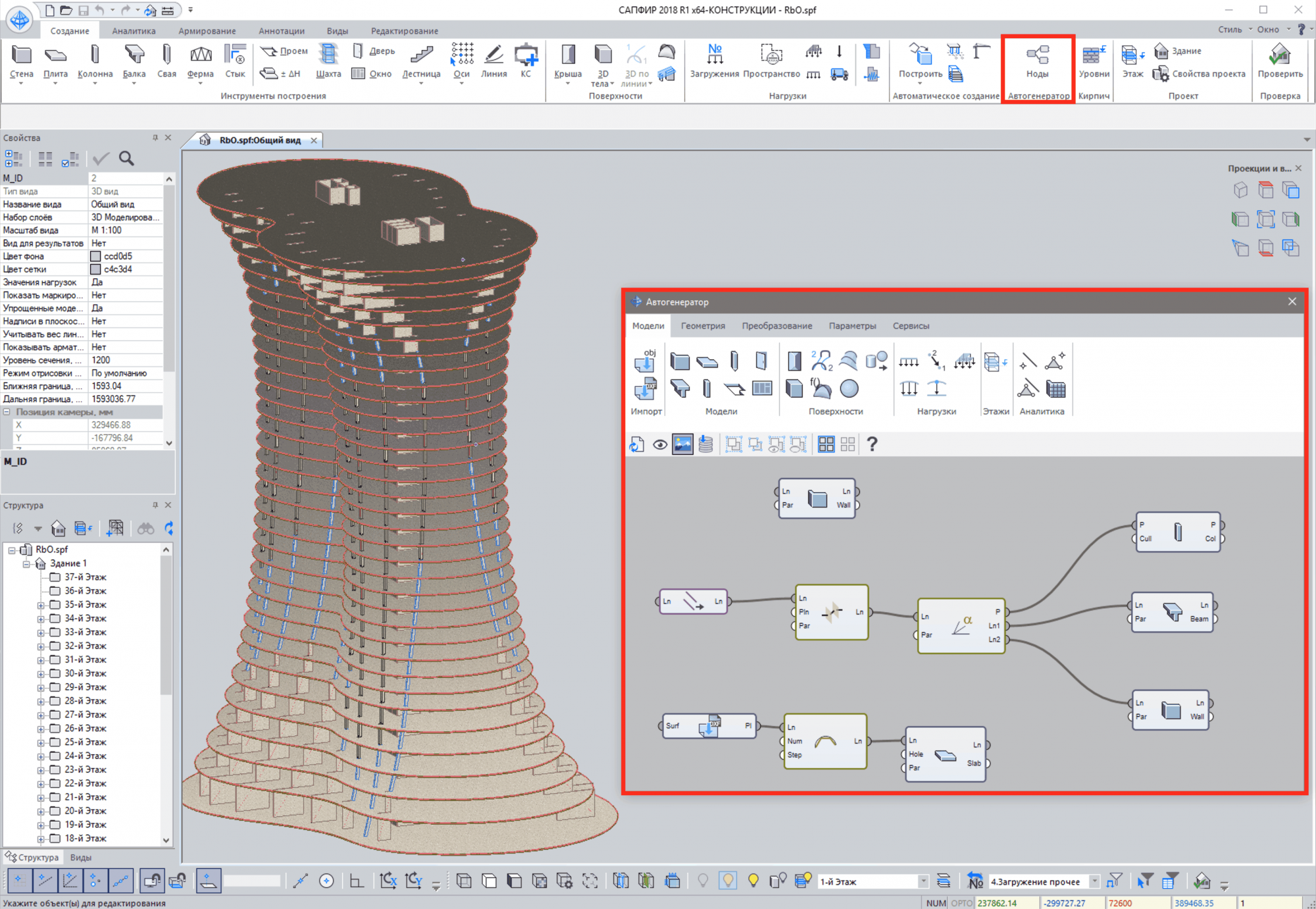Check the 37-й Этаж checkbox

(55, 577)
